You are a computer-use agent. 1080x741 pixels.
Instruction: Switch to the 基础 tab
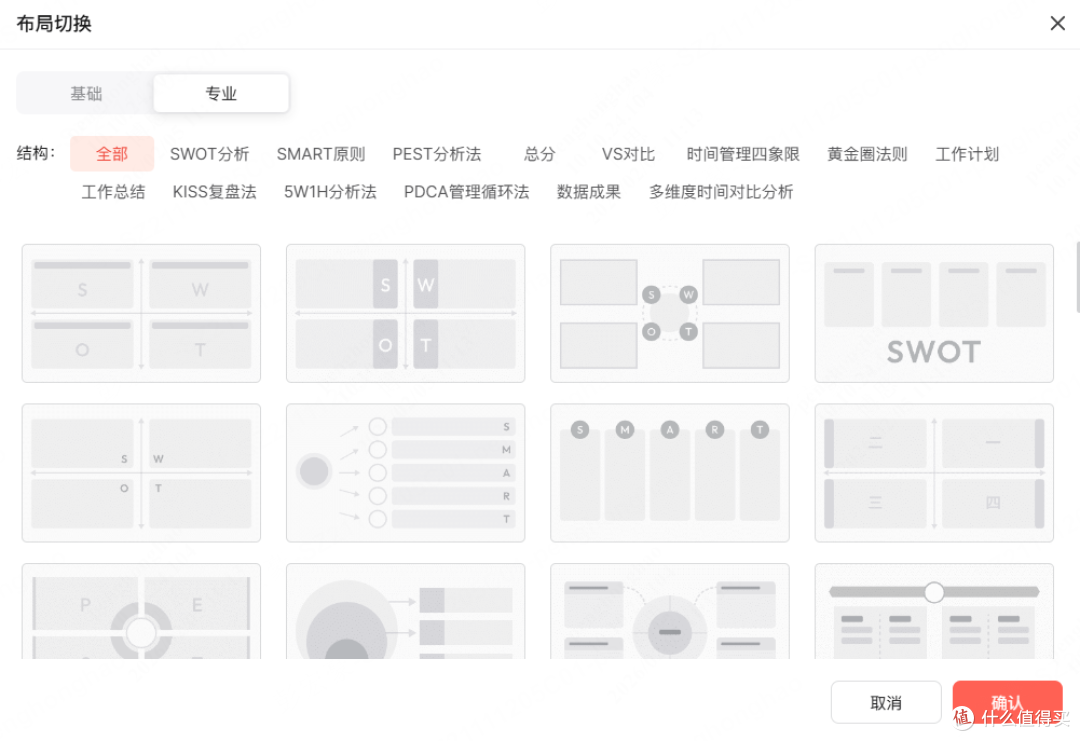pyautogui.click(x=86, y=93)
